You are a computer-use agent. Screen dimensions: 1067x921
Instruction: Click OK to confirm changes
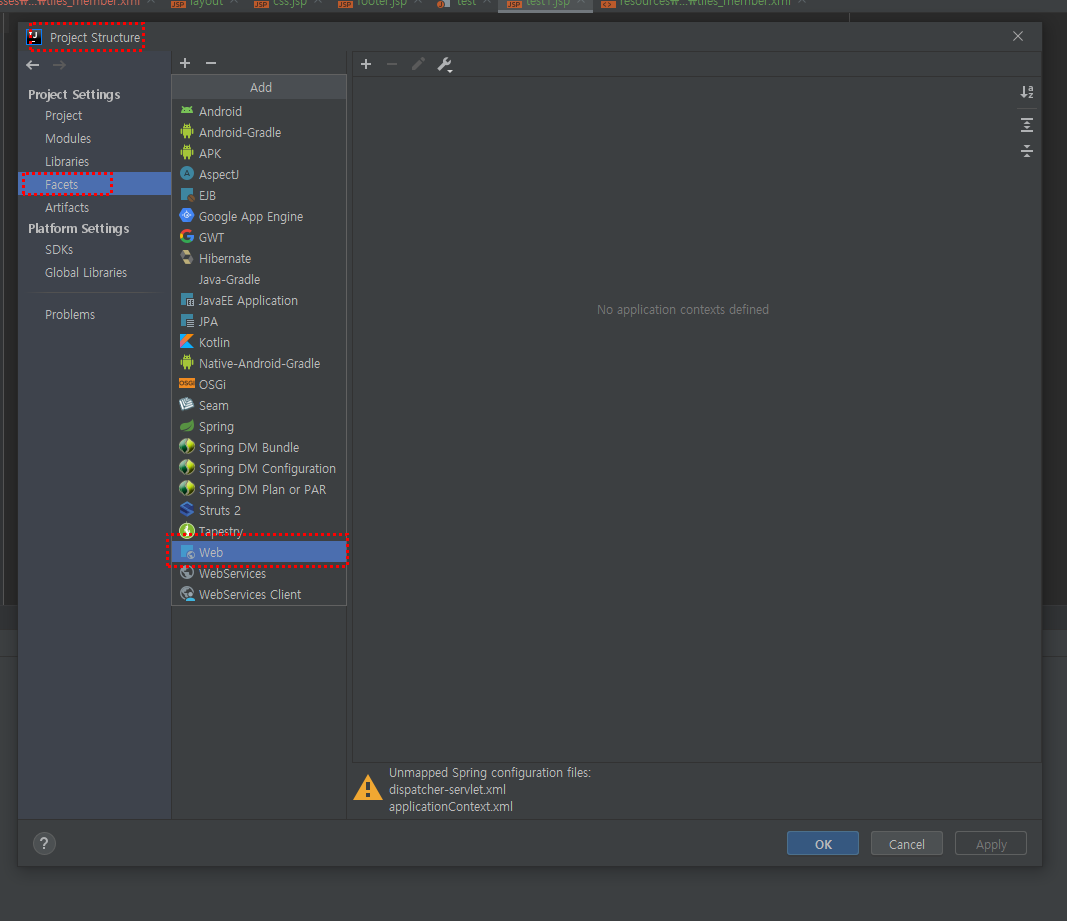[x=823, y=844]
